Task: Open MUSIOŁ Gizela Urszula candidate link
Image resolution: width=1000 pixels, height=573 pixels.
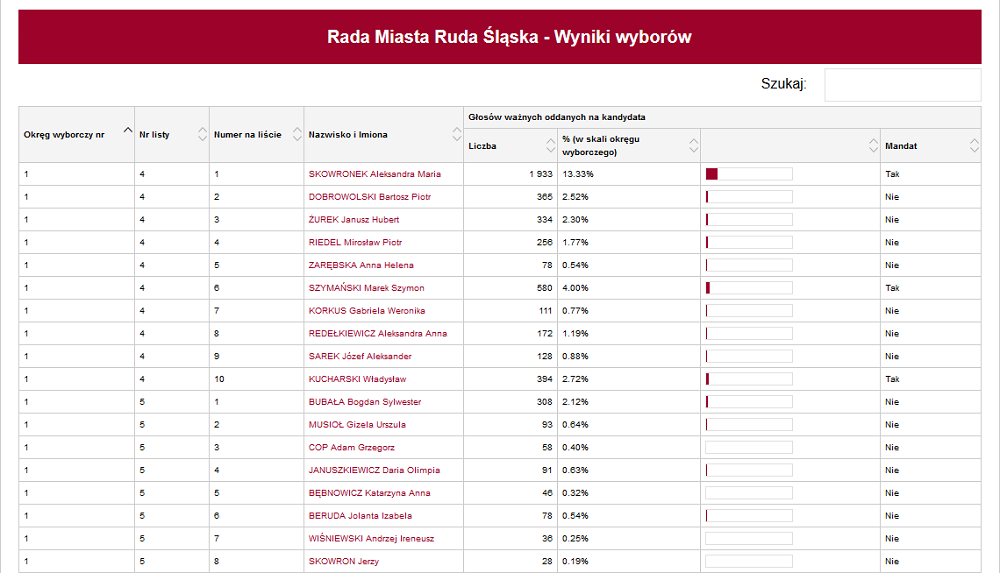Action: 357,425
